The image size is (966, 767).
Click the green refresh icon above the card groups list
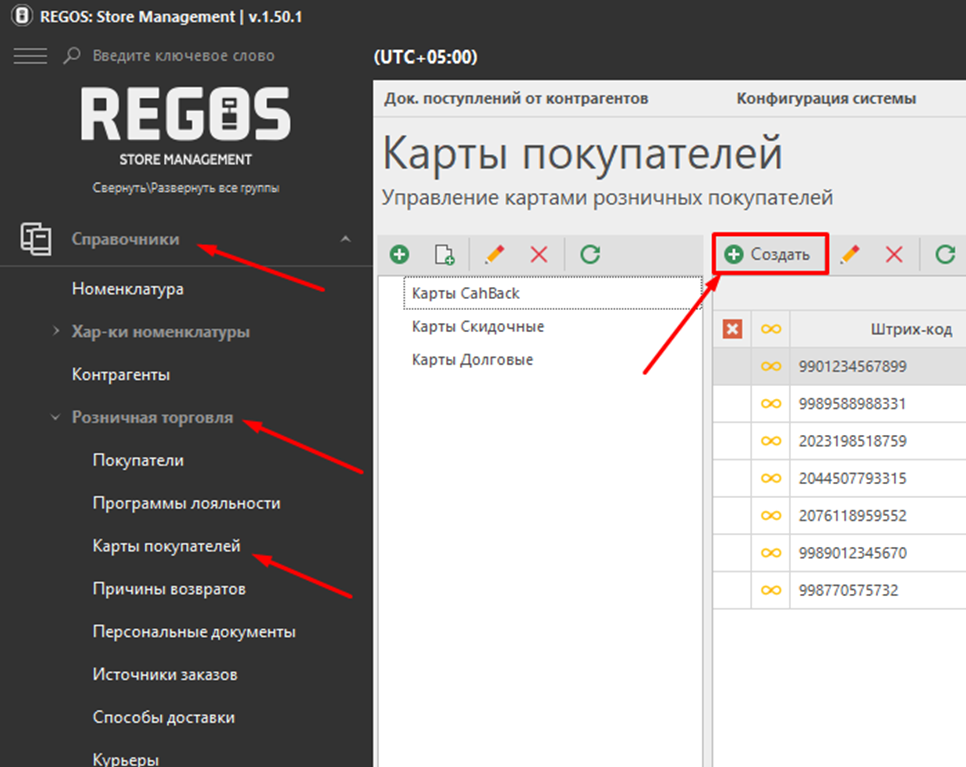(x=590, y=255)
